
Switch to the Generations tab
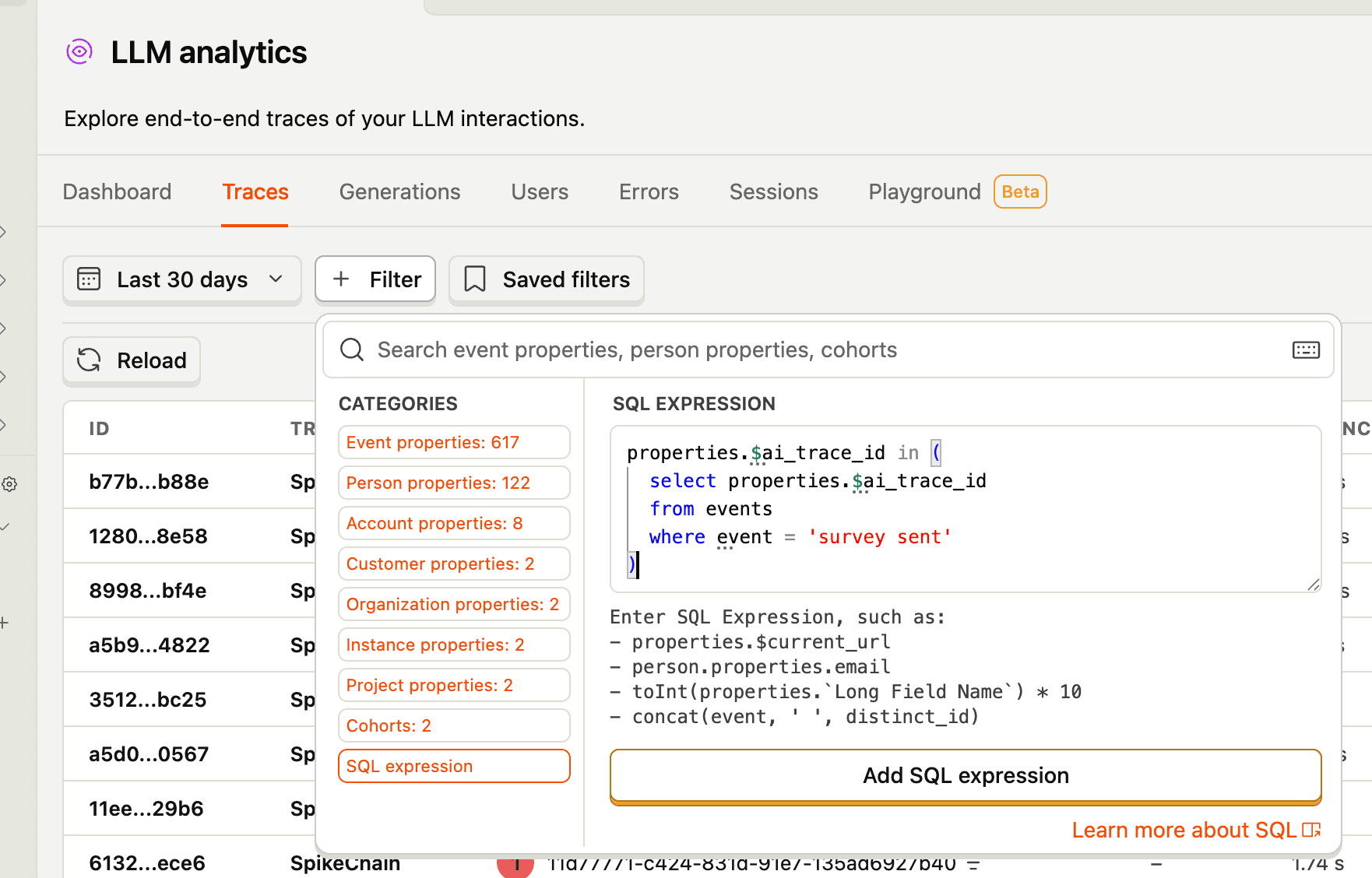tap(399, 191)
